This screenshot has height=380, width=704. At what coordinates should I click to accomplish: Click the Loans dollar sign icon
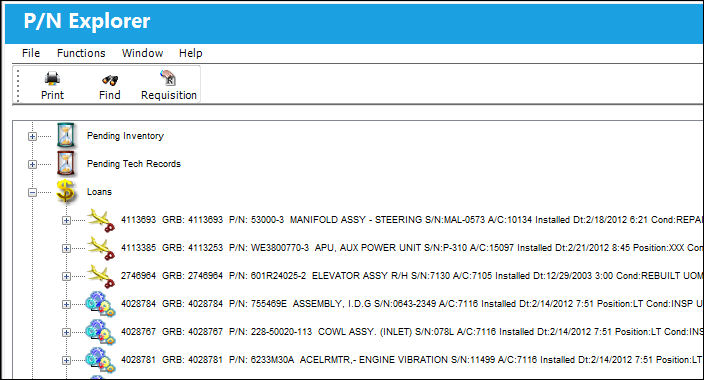pos(66,191)
